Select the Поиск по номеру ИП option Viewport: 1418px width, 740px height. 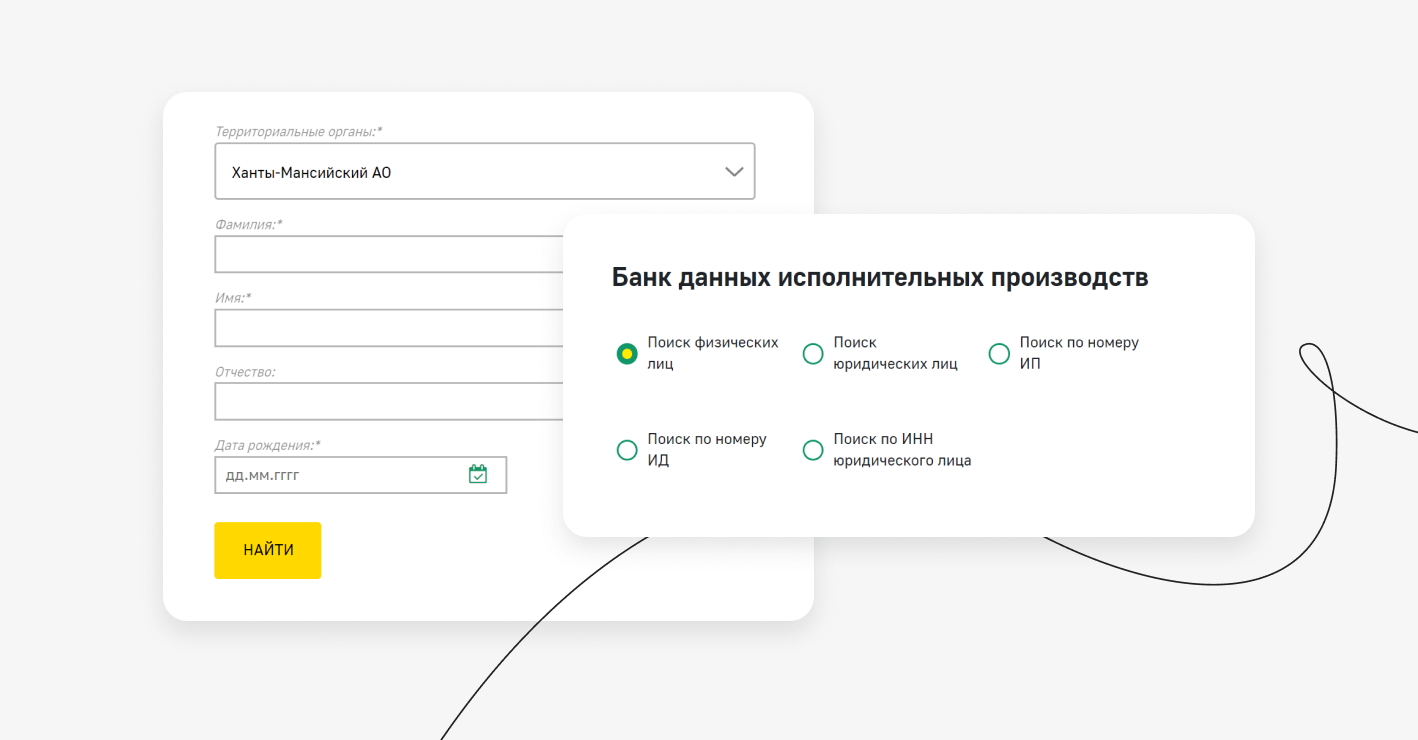pyautogui.click(x=999, y=353)
